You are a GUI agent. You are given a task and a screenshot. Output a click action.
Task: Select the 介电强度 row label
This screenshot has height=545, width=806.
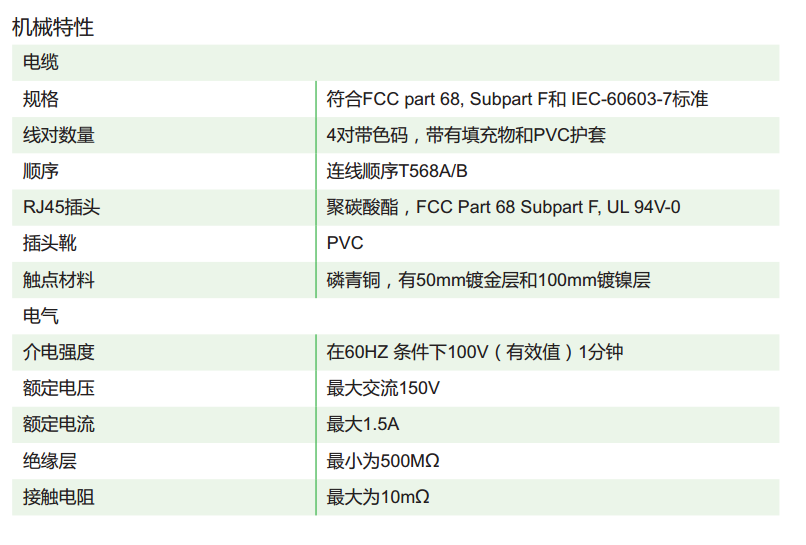click(59, 352)
